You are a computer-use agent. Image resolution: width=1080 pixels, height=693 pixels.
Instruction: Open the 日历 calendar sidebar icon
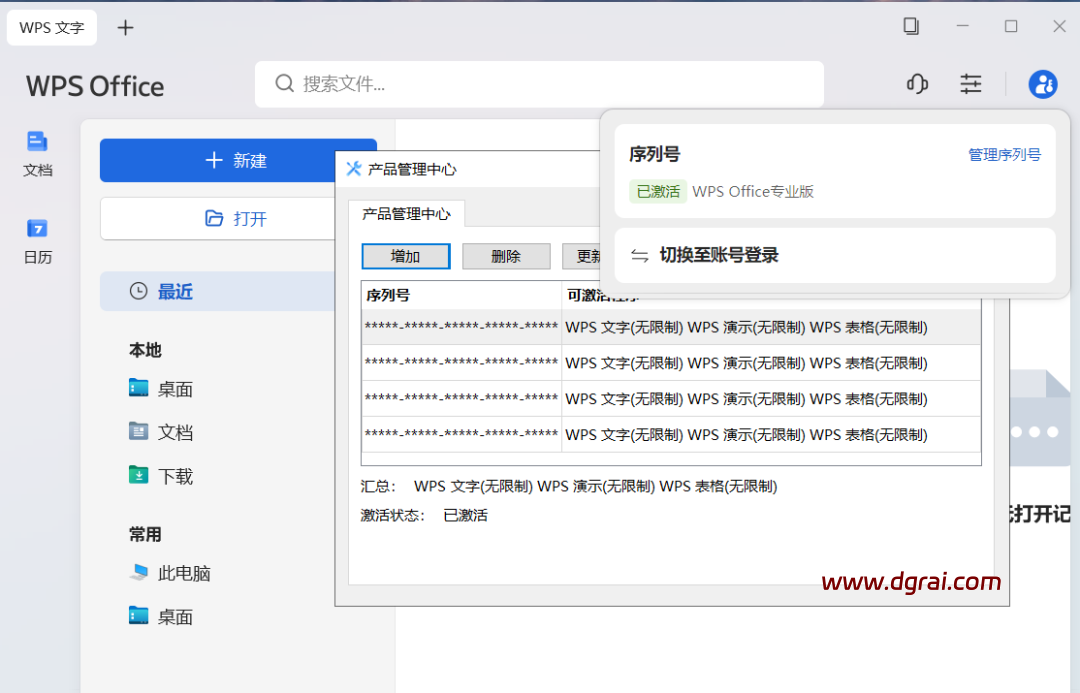38,240
